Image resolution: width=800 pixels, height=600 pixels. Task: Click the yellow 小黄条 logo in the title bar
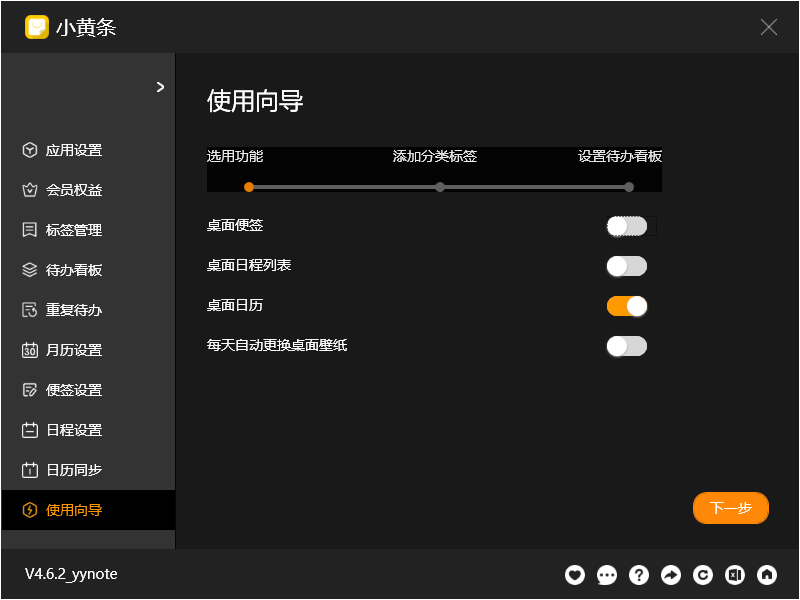tap(38, 27)
